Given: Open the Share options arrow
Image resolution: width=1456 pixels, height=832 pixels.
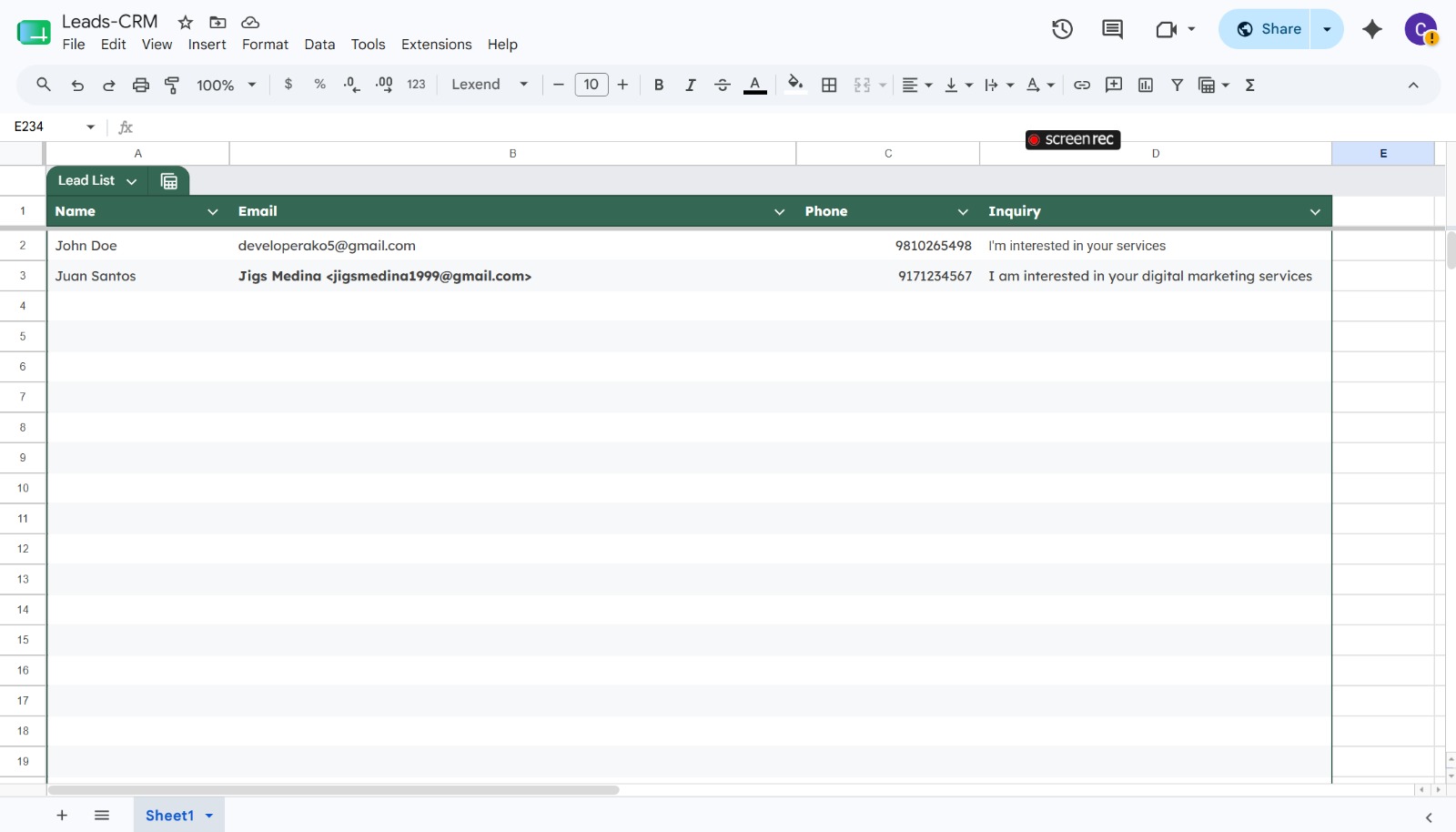Looking at the screenshot, I should pyautogui.click(x=1327, y=29).
